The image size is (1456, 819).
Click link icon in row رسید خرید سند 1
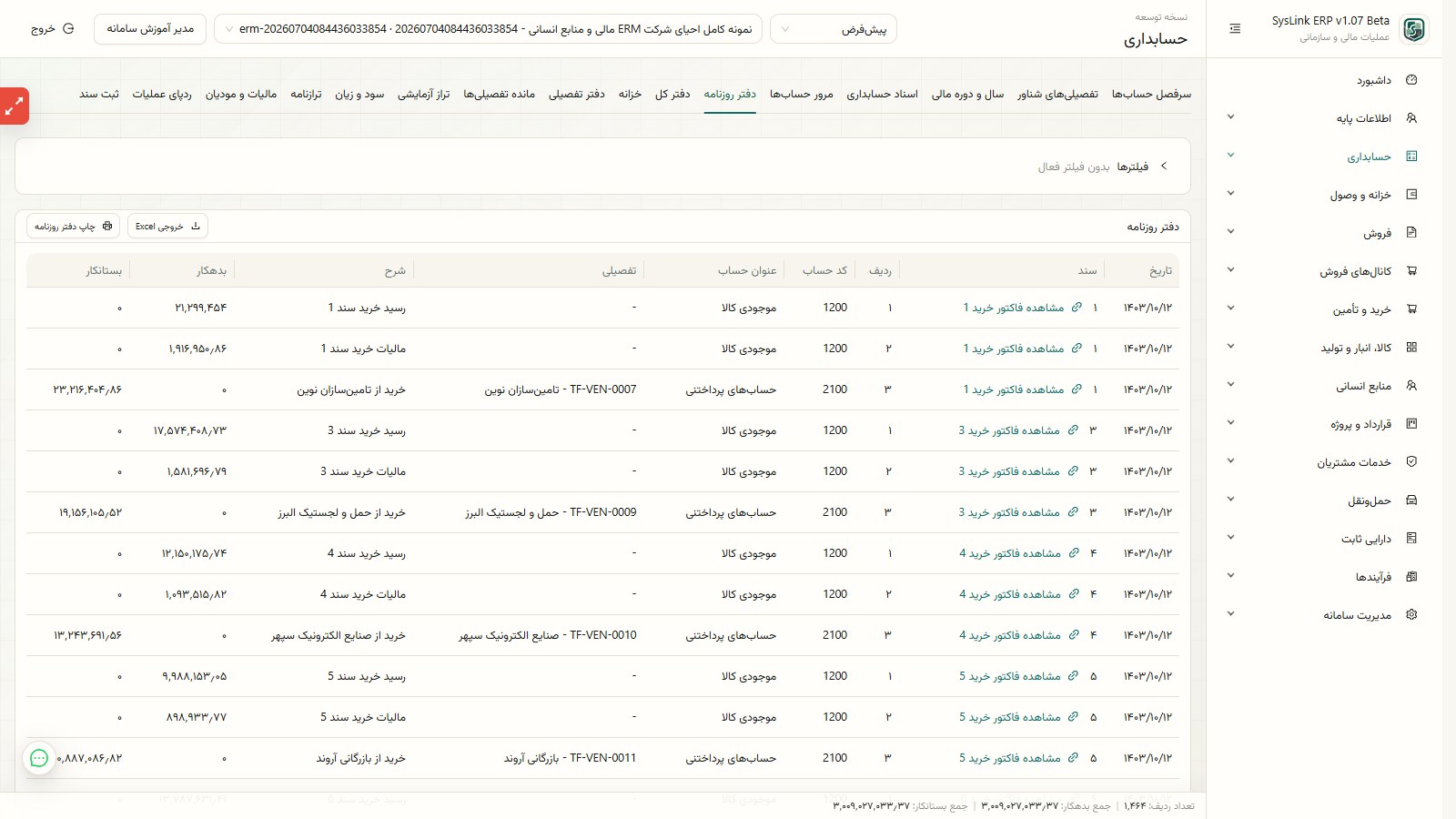coord(1077,308)
